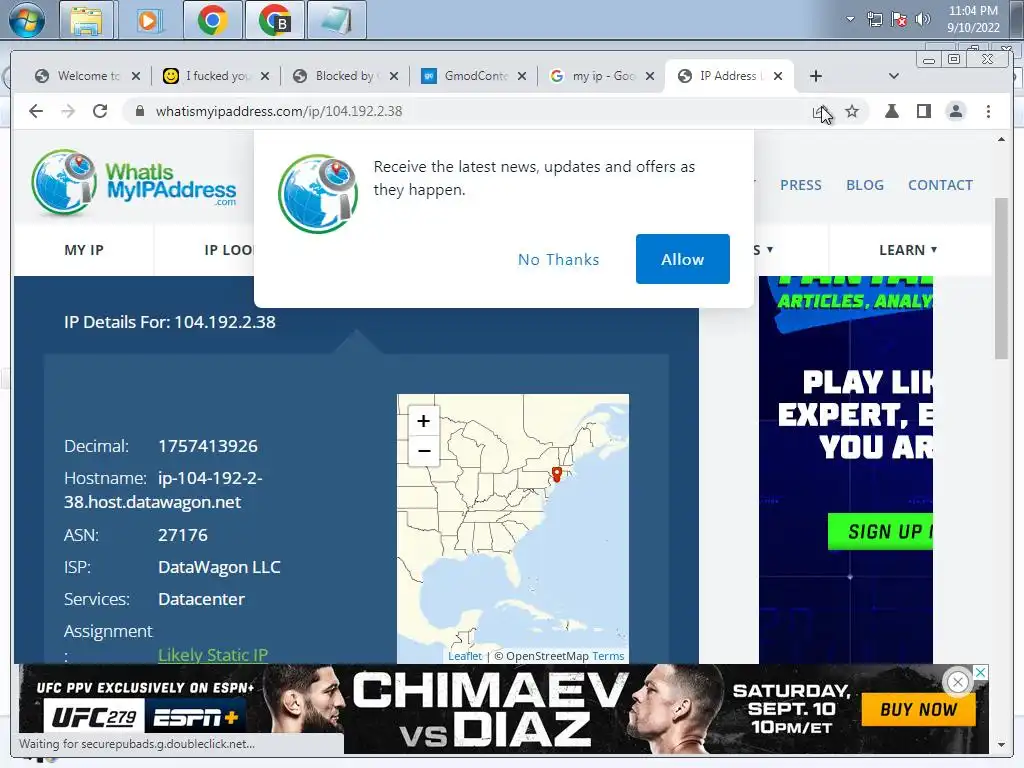Reload the current page

coord(100,111)
